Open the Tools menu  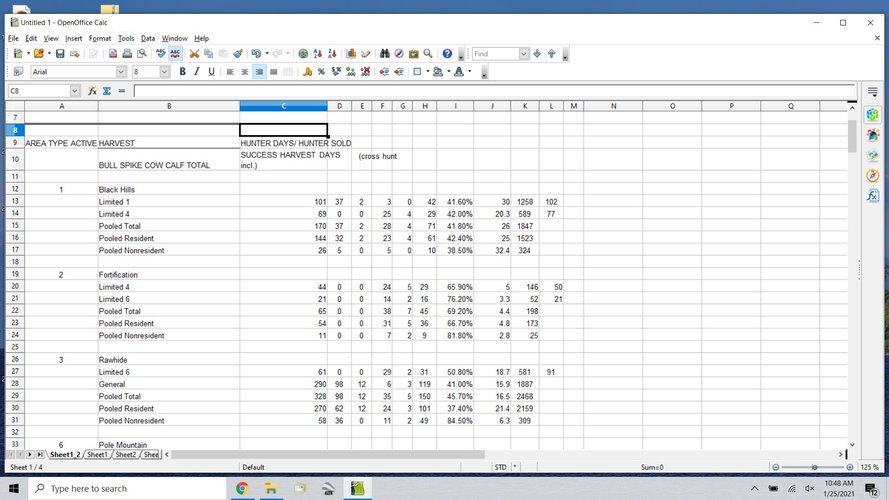[x=126, y=38]
